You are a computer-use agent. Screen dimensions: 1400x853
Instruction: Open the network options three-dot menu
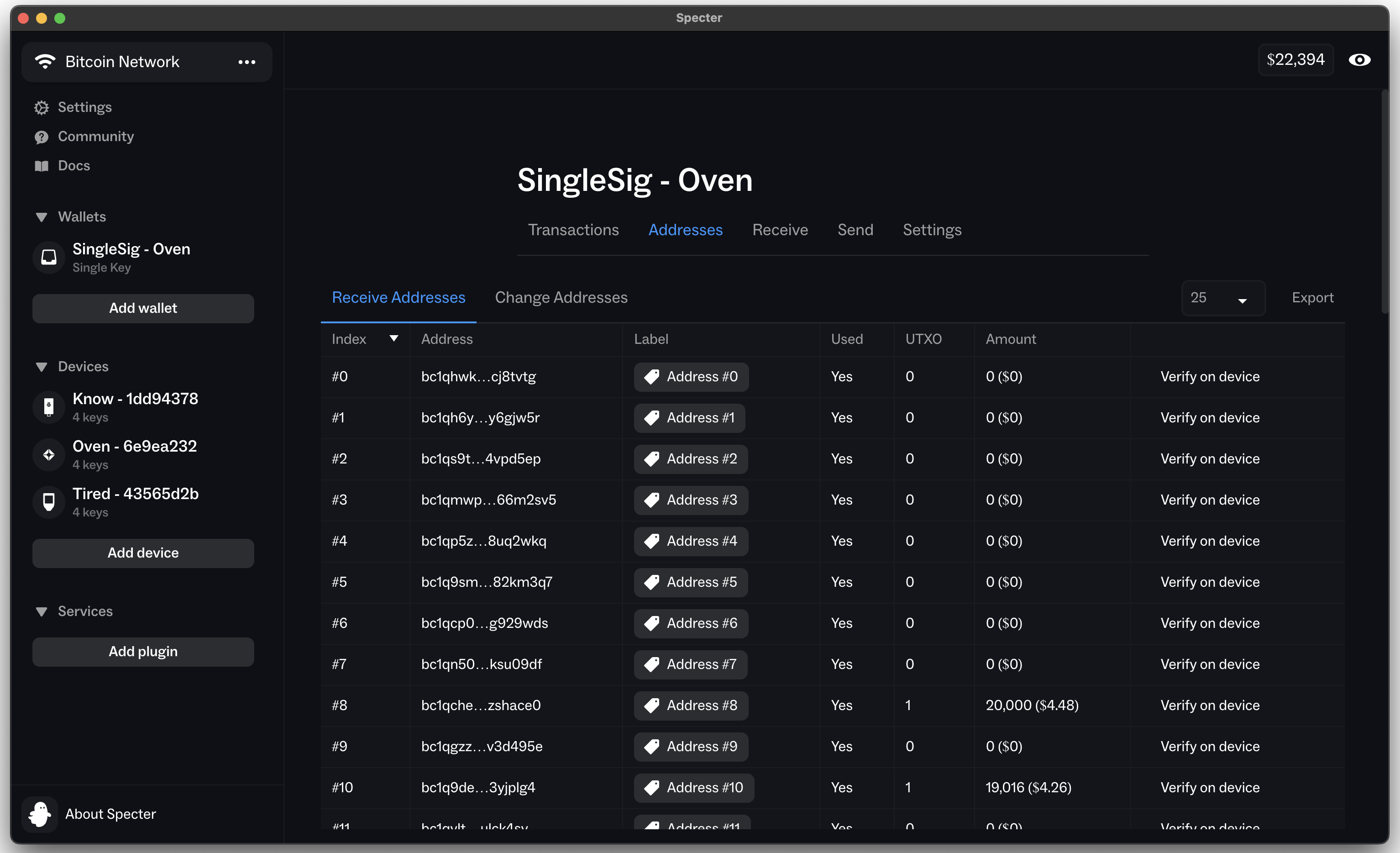pos(246,62)
